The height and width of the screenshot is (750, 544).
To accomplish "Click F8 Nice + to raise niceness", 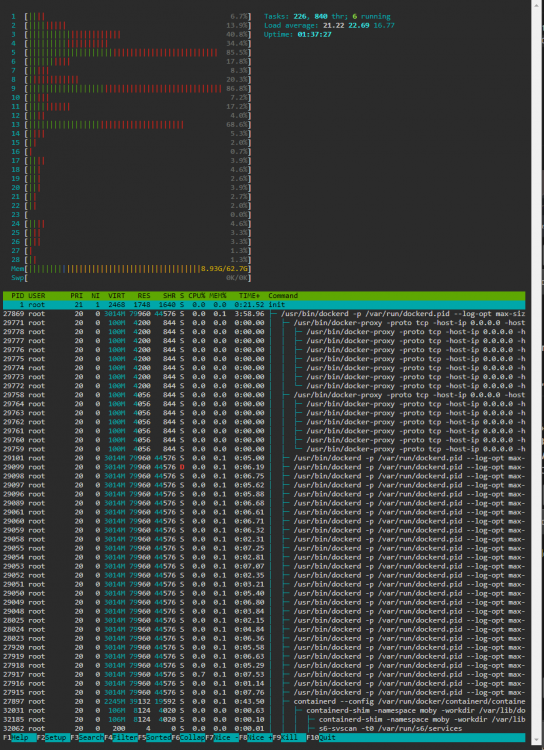I will [255, 738].
